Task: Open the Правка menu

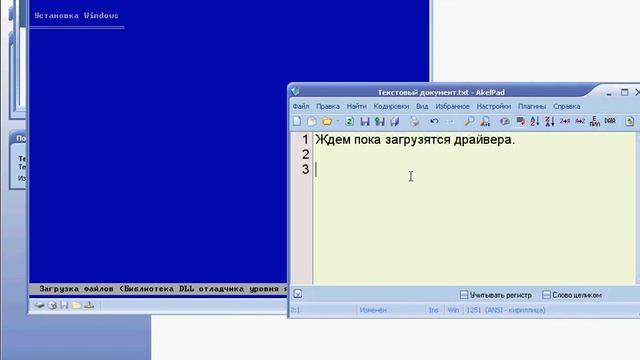Action: click(x=328, y=106)
